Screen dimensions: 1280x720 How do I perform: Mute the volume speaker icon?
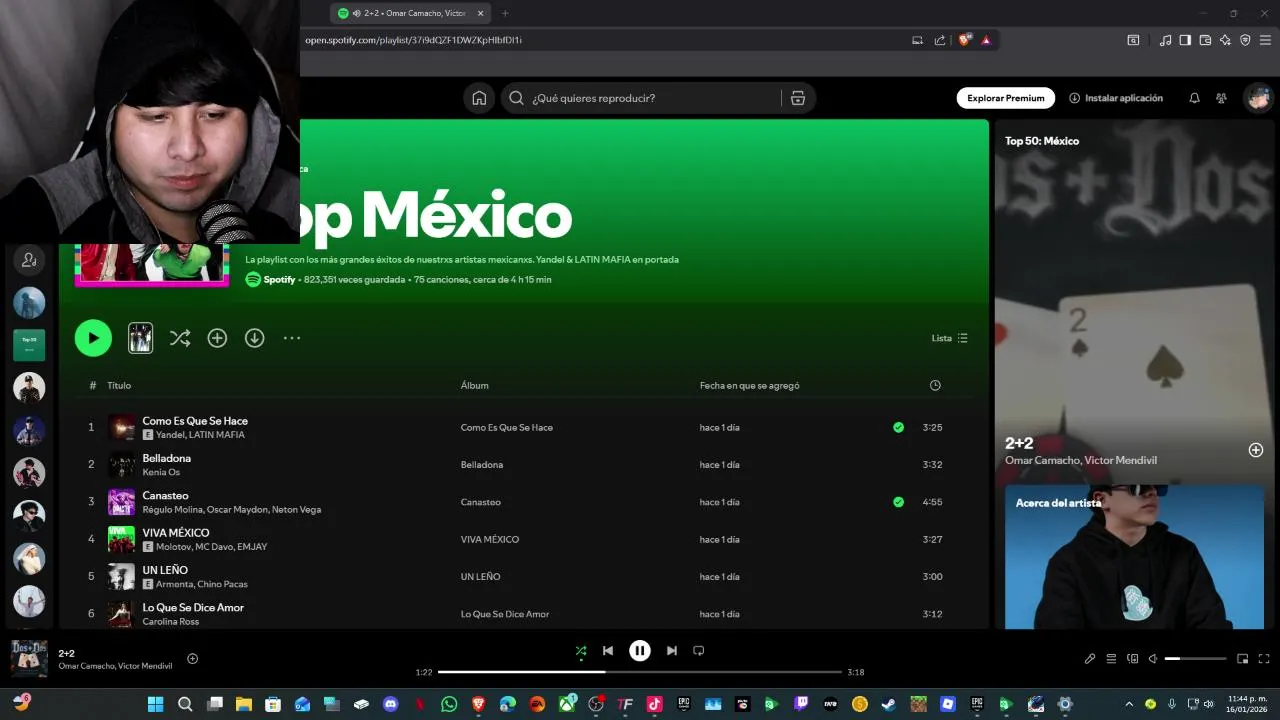1153,659
